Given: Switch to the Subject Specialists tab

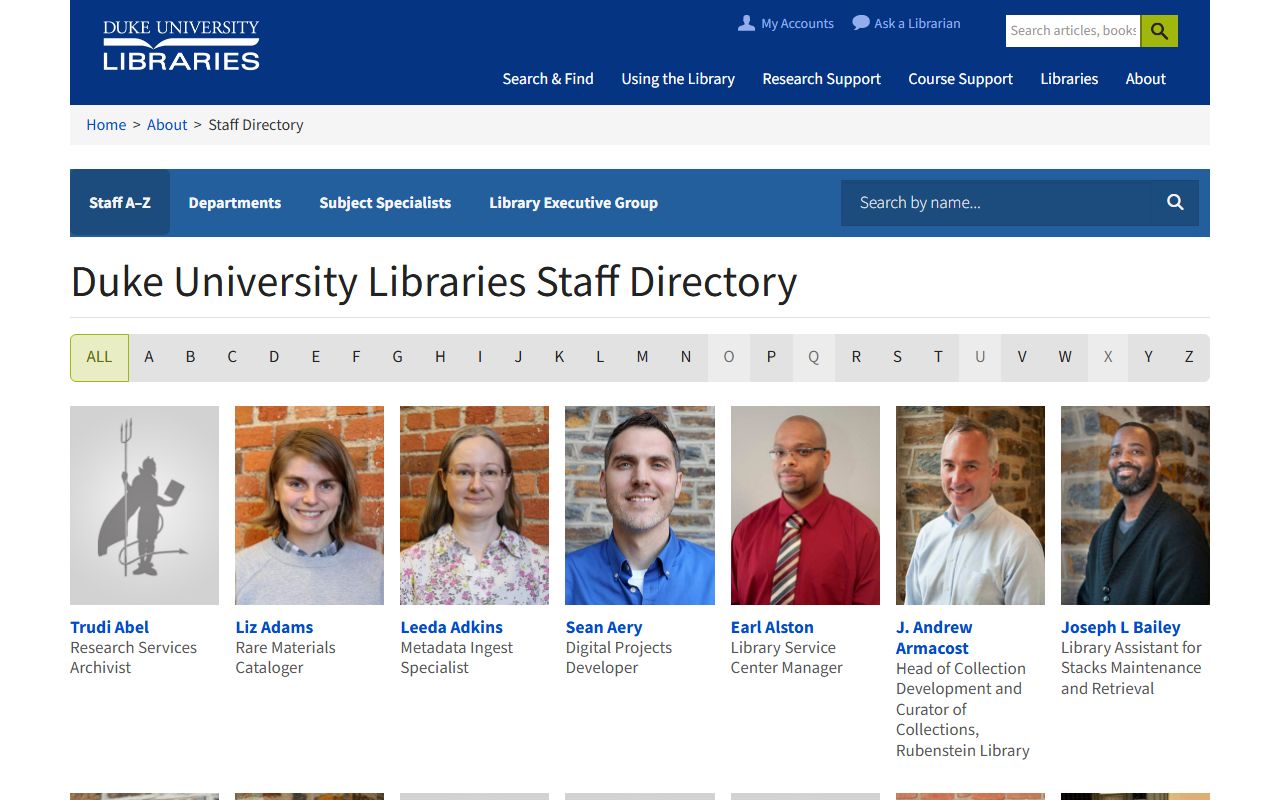Looking at the screenshot, I should (x=385, y=203).
